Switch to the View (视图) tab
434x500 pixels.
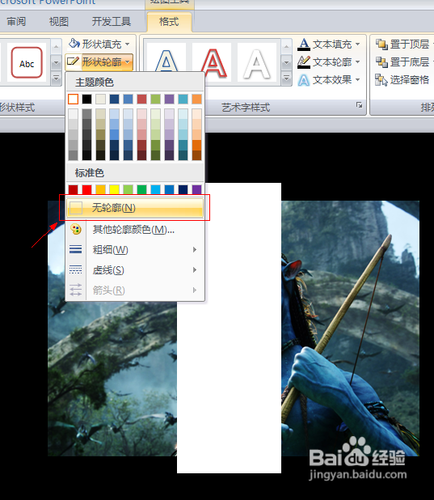point(59,22)
